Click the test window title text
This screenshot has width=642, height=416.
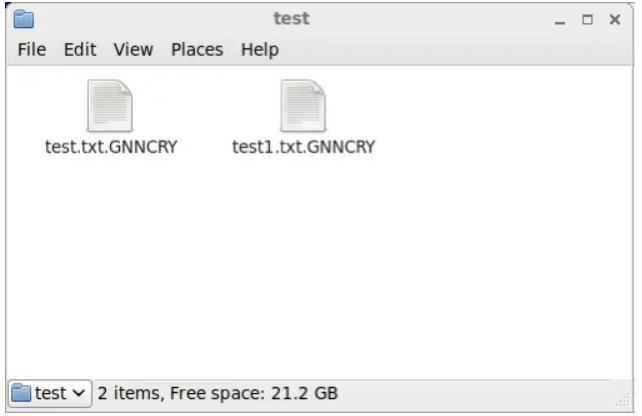pos(292,18)
